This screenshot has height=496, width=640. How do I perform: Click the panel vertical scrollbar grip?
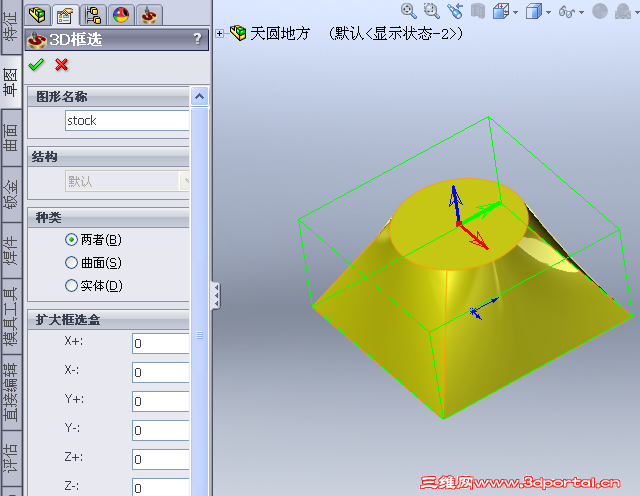click(x=199, y=335)
